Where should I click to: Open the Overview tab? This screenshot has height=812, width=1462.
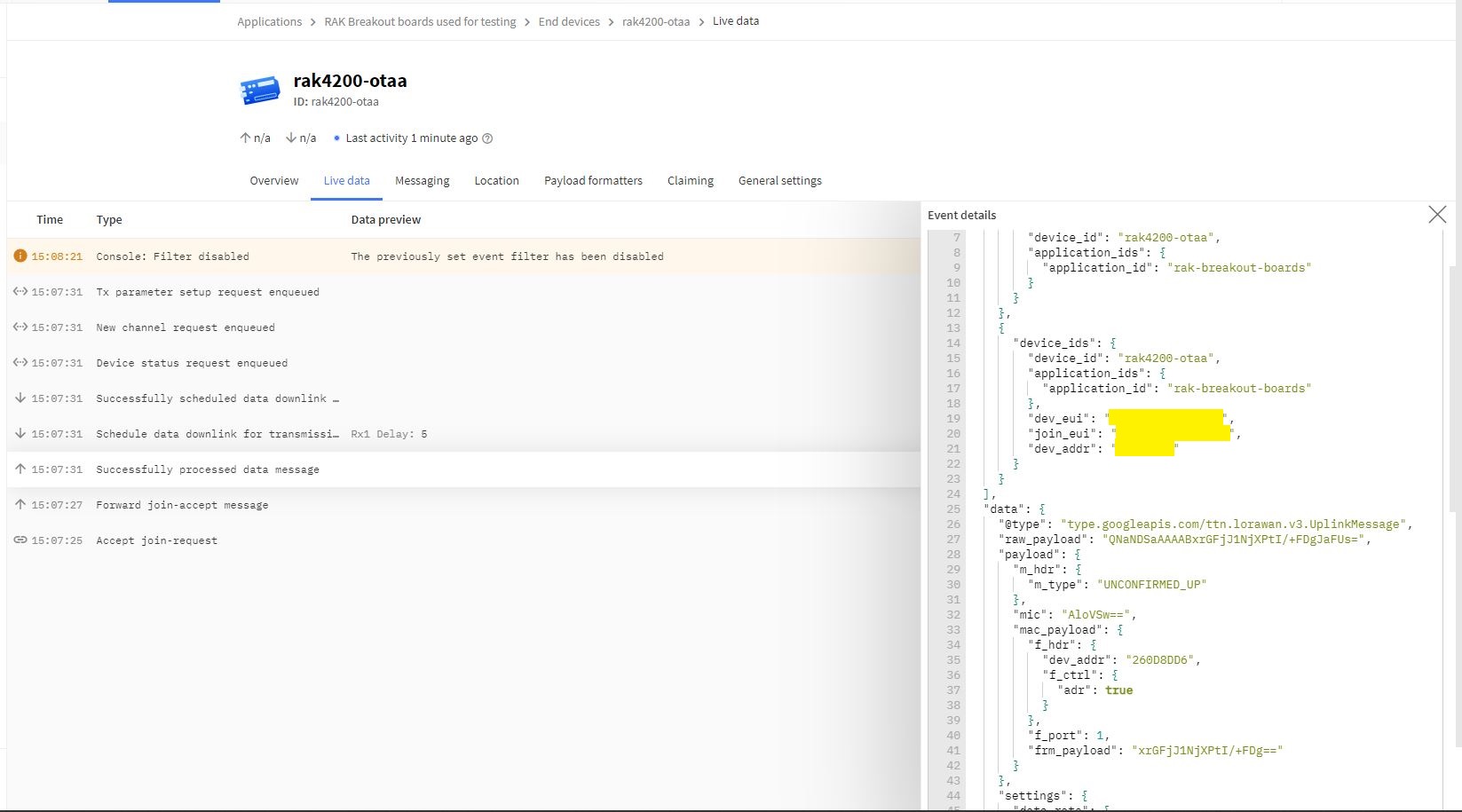point(273,181)
